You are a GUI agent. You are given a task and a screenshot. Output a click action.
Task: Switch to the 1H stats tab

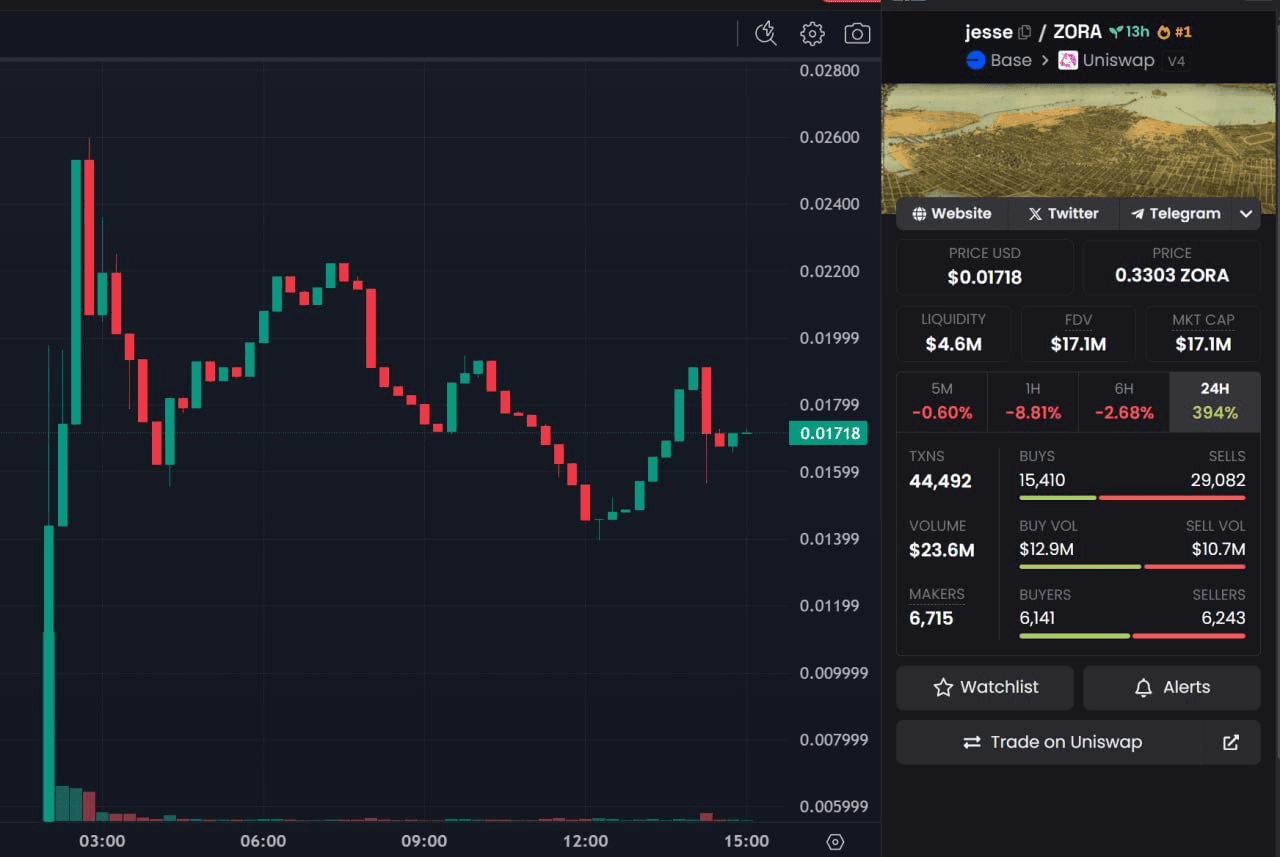coord(1032,400)
